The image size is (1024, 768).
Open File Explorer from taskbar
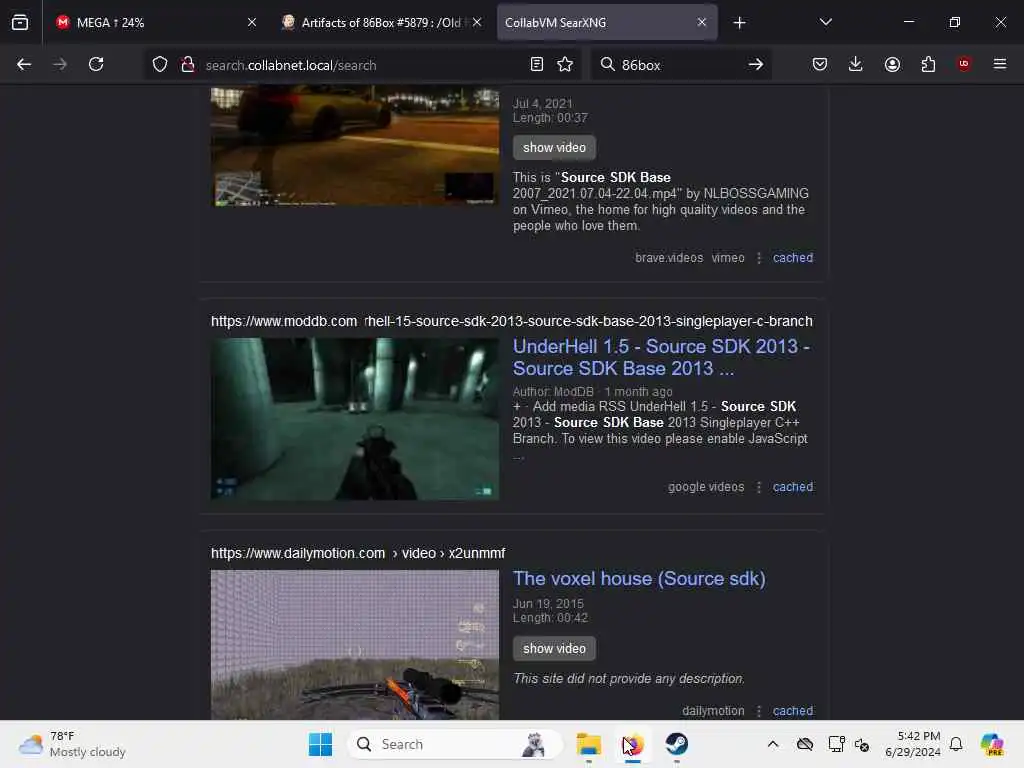588,744
